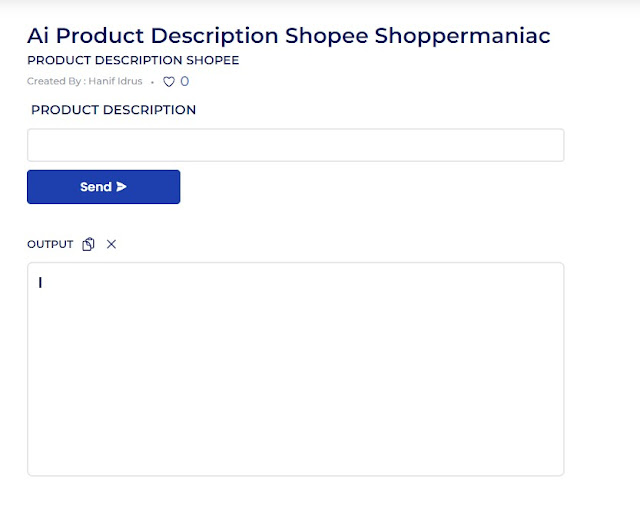Clear the output using the X icon

click(111, 244)
